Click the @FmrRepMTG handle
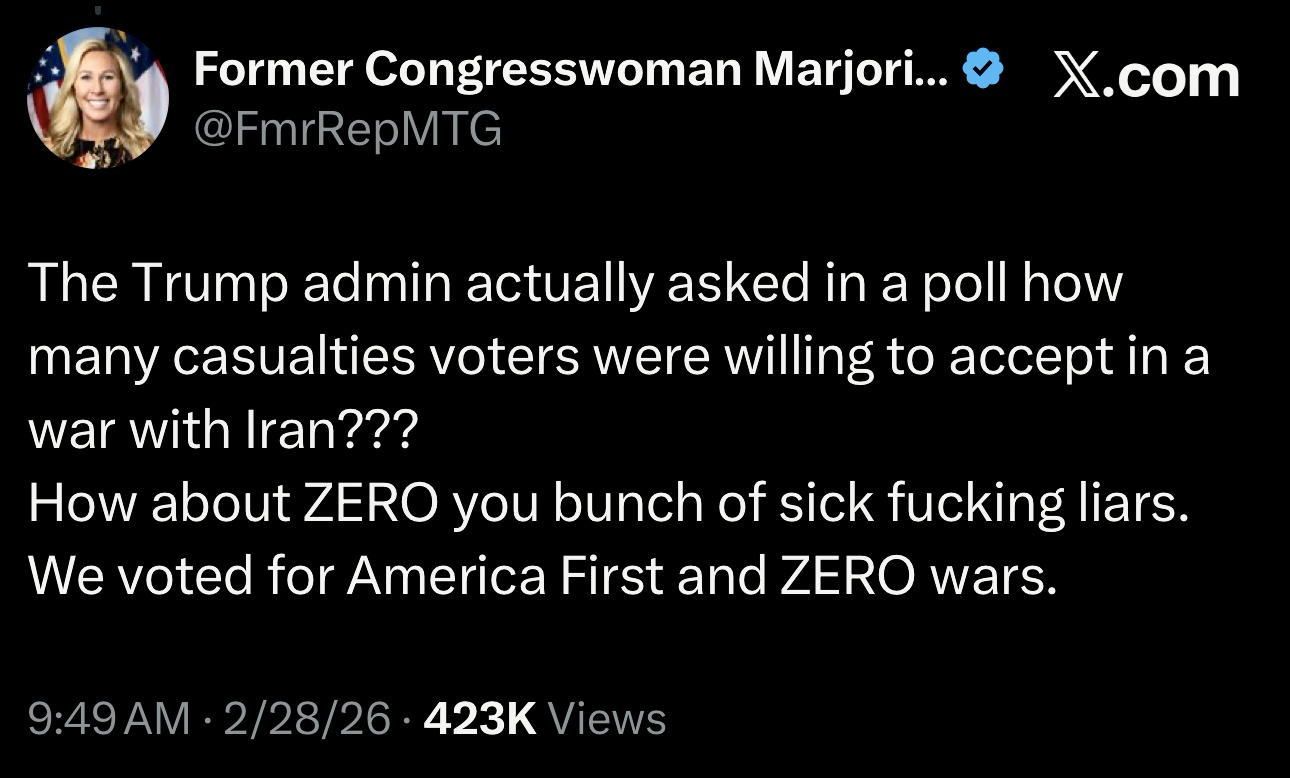1290x778 pixels. click(x=347, y=128)
